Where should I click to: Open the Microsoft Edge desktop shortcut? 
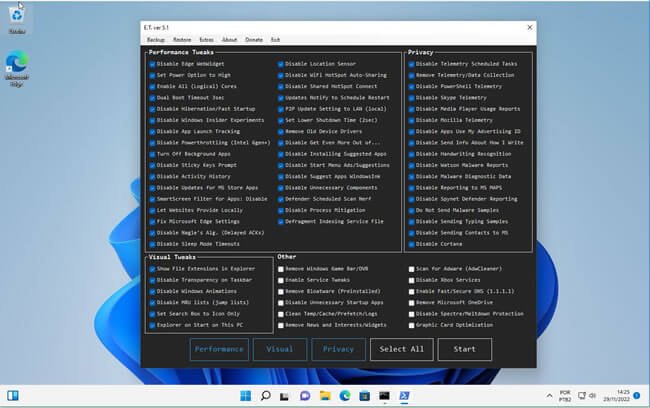(17, 68)
